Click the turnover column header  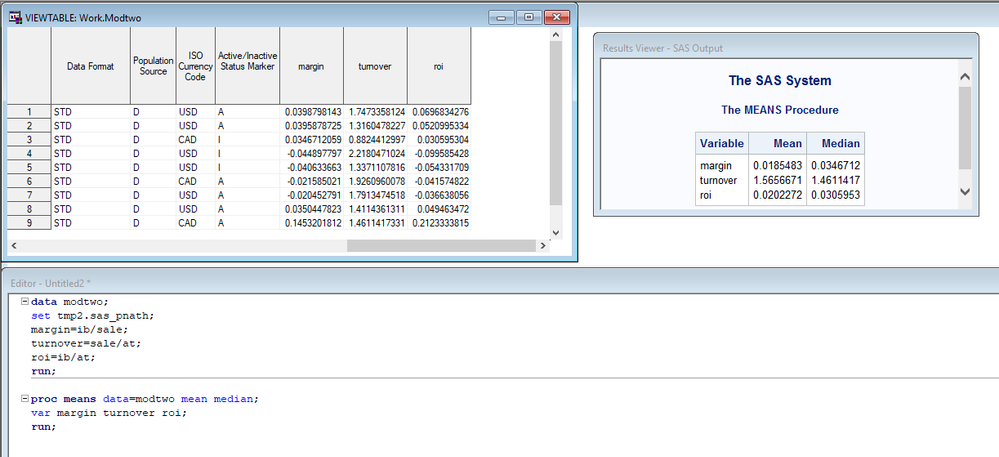click(x=375, y=66)
